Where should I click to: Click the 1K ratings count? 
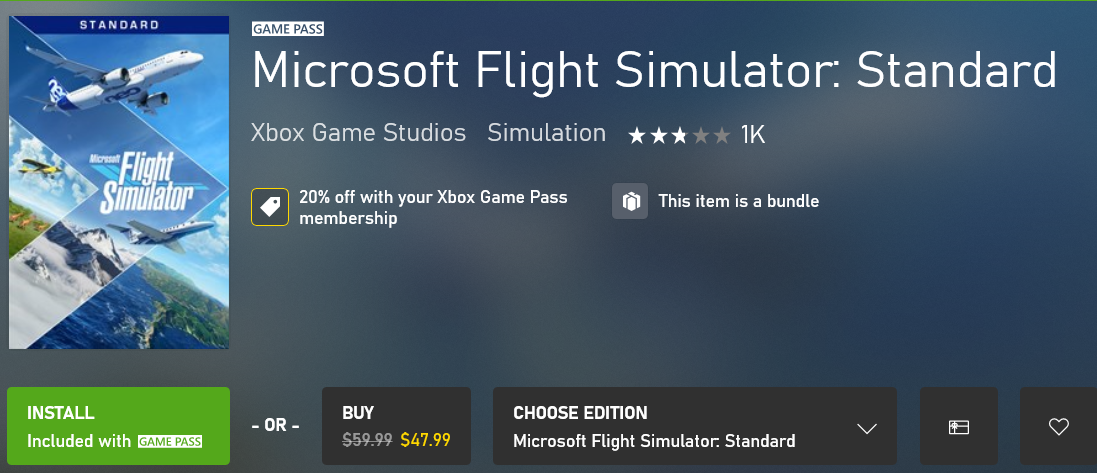pyautogui.click(x=753, y=135)
